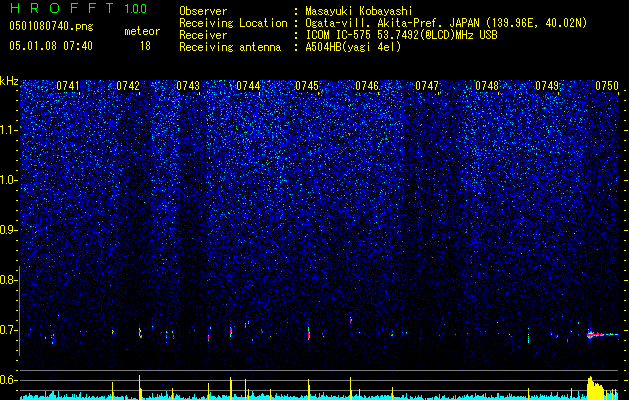Click the file name 0501080740.png
This screenshot has height=400, width=629.
51,26
